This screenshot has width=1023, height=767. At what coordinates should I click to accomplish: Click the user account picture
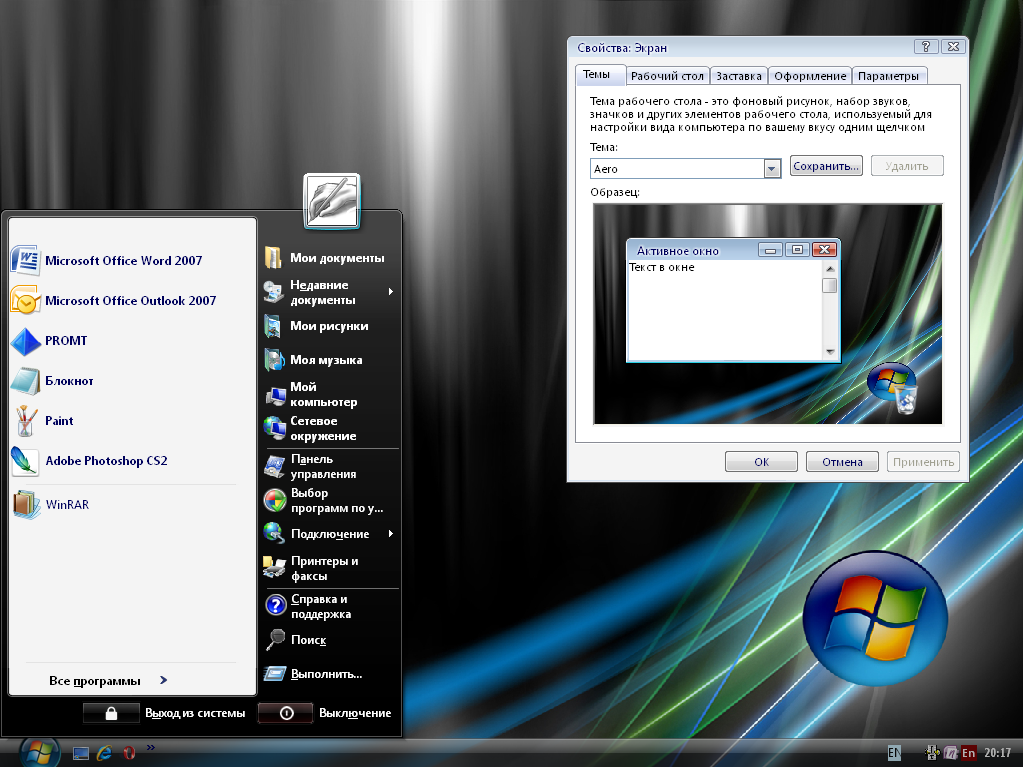(332, 201)
